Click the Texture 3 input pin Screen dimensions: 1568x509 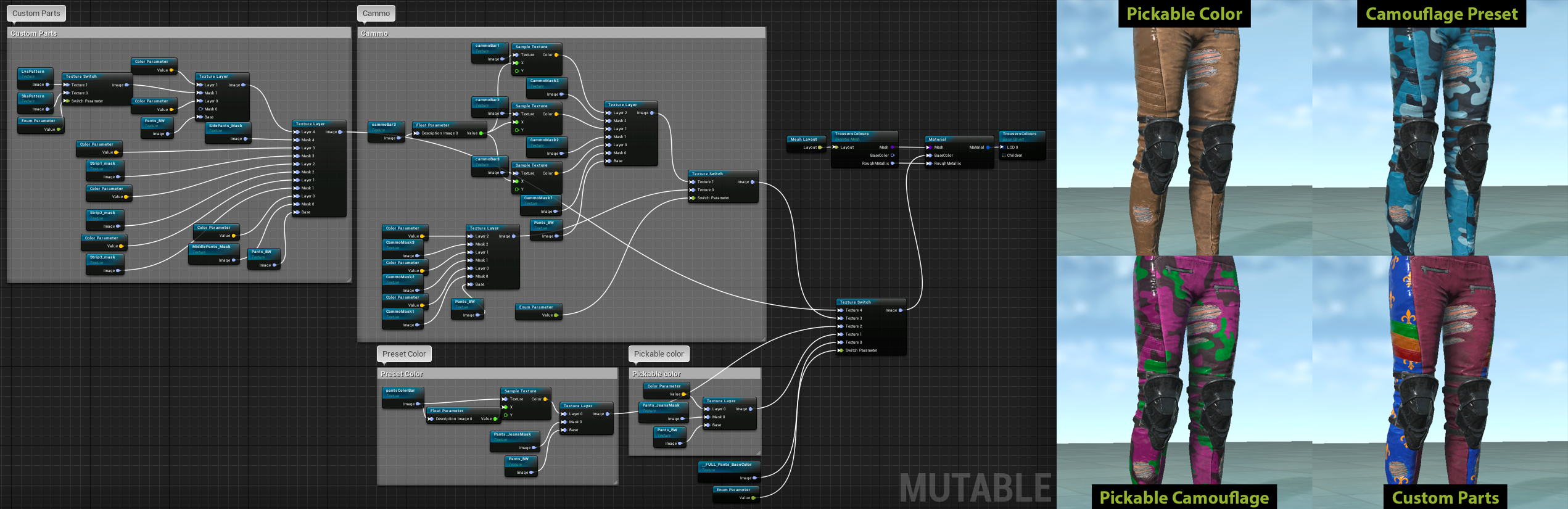[x=840, y=318]
